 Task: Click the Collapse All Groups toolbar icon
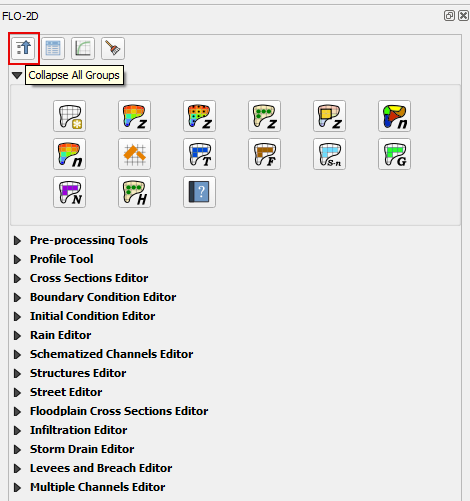point(23,48)
